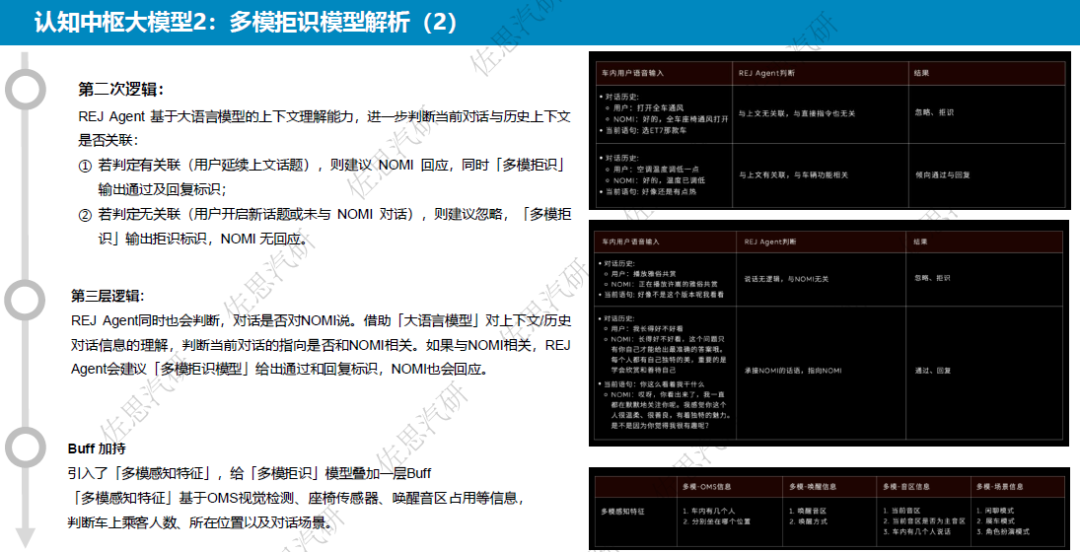Click the line 判断车上乘客人数、所在位置以及对话场景。
Screen dimensions: 1080x552
[x=200, y=522]
